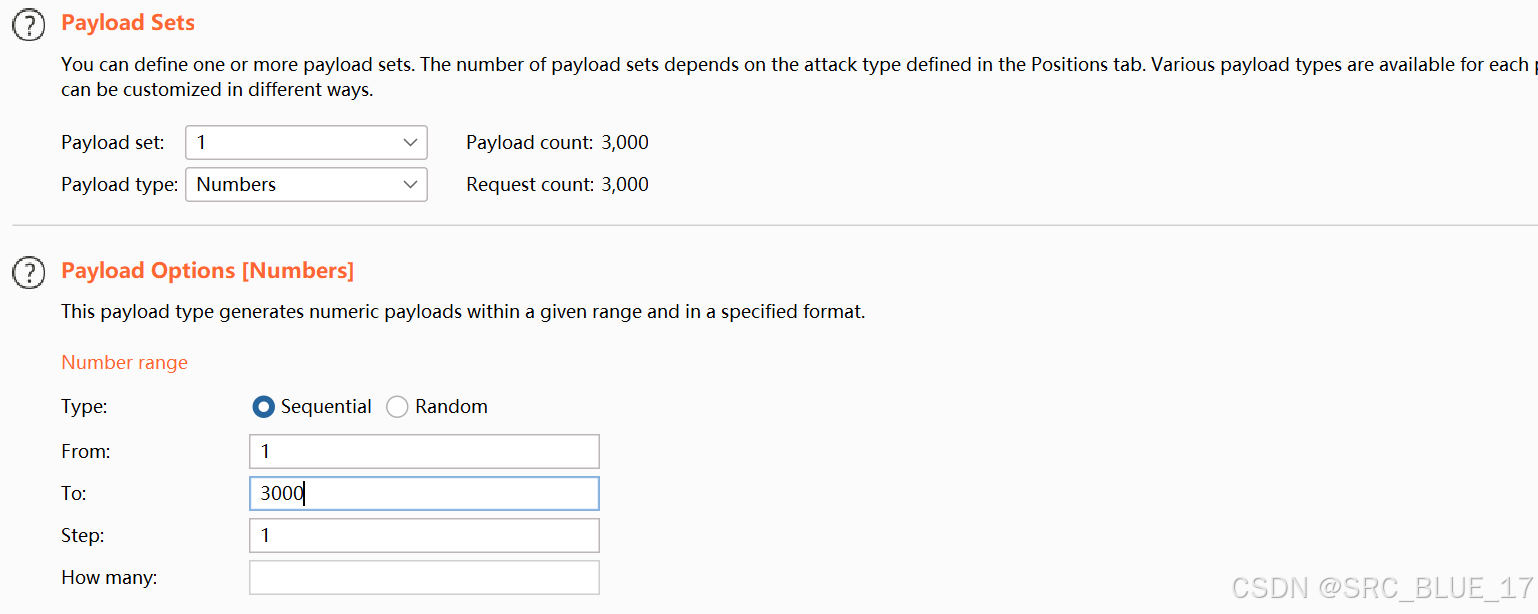1538x614 pixels.
Task: Open help for Payload Options [Numbers]
Action: [30, 271]
